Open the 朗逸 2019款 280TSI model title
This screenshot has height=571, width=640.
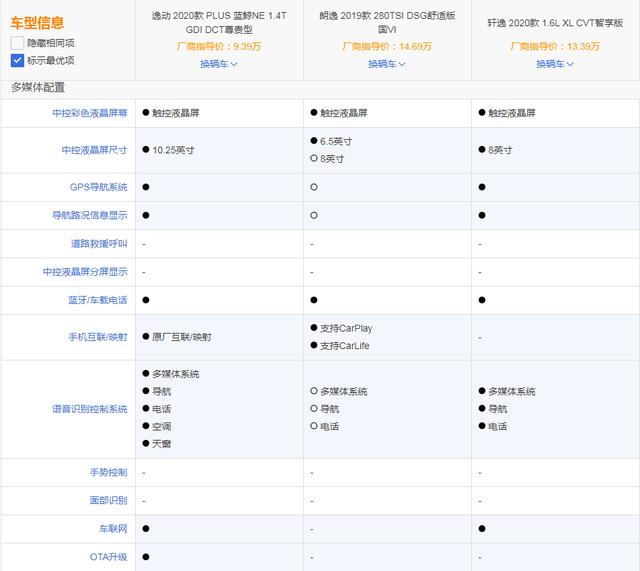(387, 22)
